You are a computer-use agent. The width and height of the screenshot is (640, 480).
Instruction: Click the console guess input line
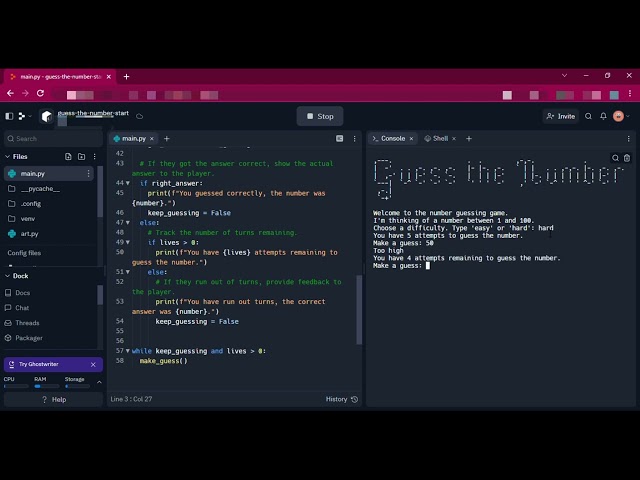(x=402, y=266)
